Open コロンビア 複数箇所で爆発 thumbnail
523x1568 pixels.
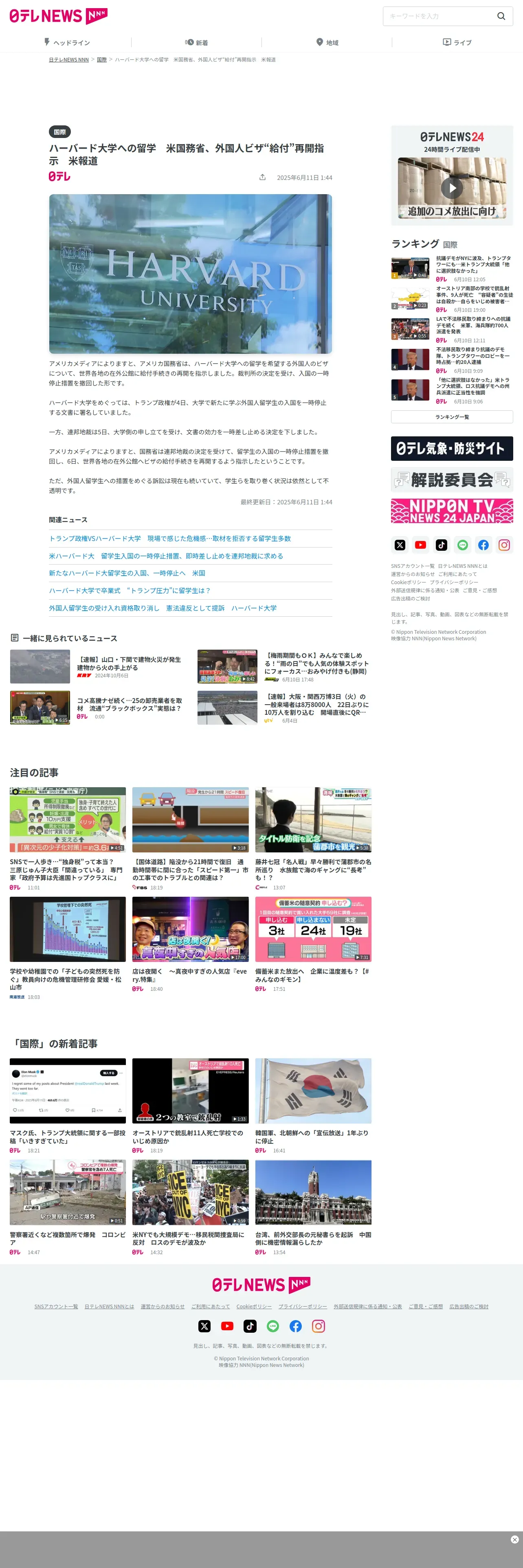point(68,1192)
